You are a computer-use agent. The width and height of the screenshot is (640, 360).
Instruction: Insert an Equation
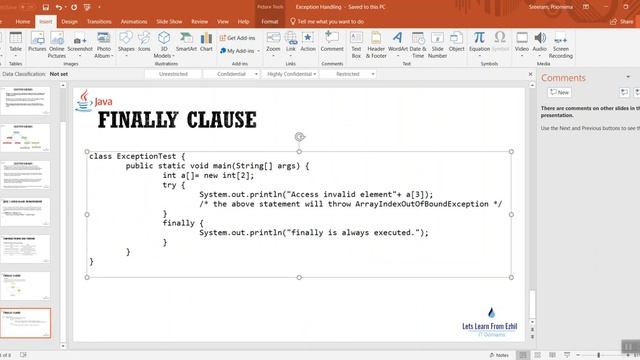(x=479, y=44)
